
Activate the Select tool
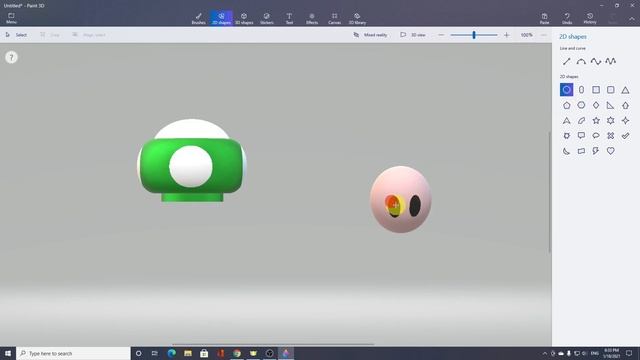coord(16,35)
